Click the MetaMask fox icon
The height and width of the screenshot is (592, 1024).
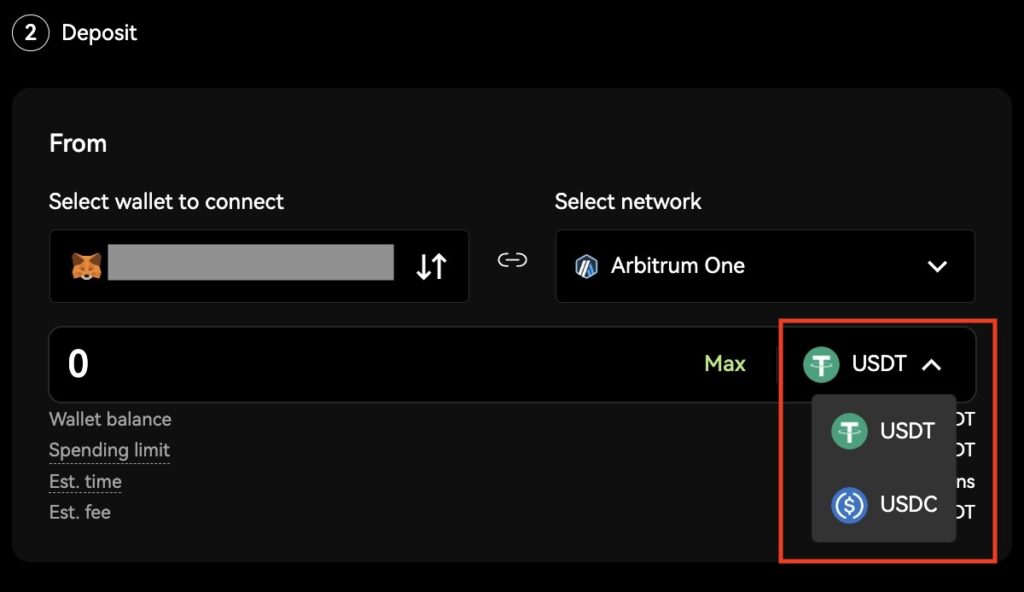[x=86, y=266]
